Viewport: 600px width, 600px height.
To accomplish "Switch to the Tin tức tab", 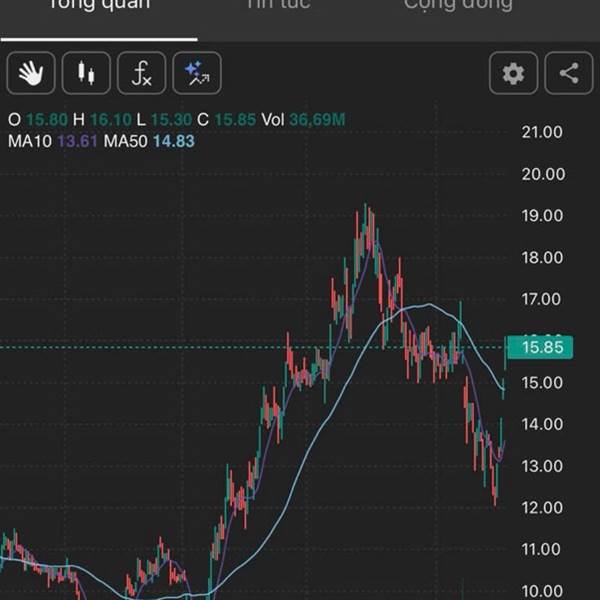I will (278, 5).
